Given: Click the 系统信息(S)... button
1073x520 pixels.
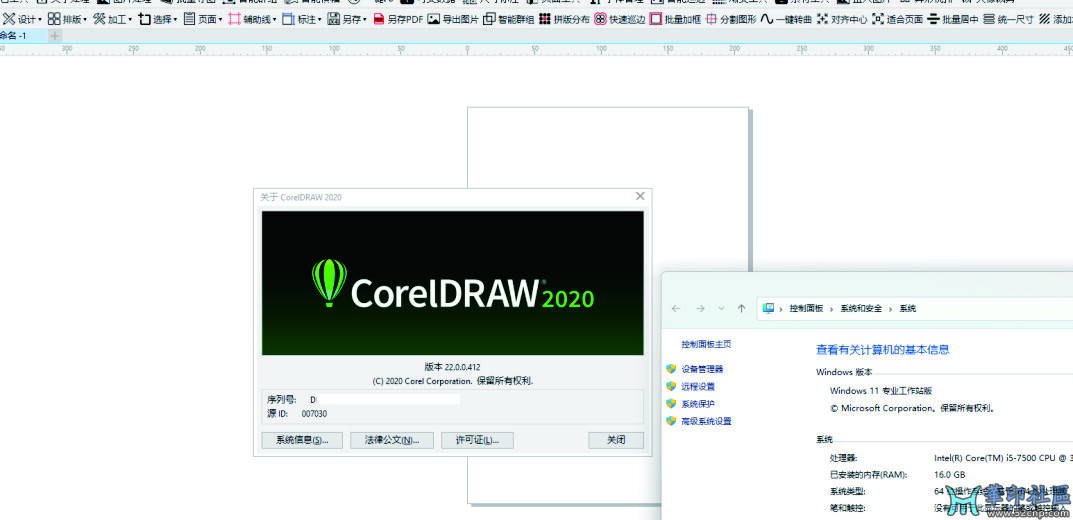Looking at the screenshot, I should pyautogui.click(x=302, y=440).
